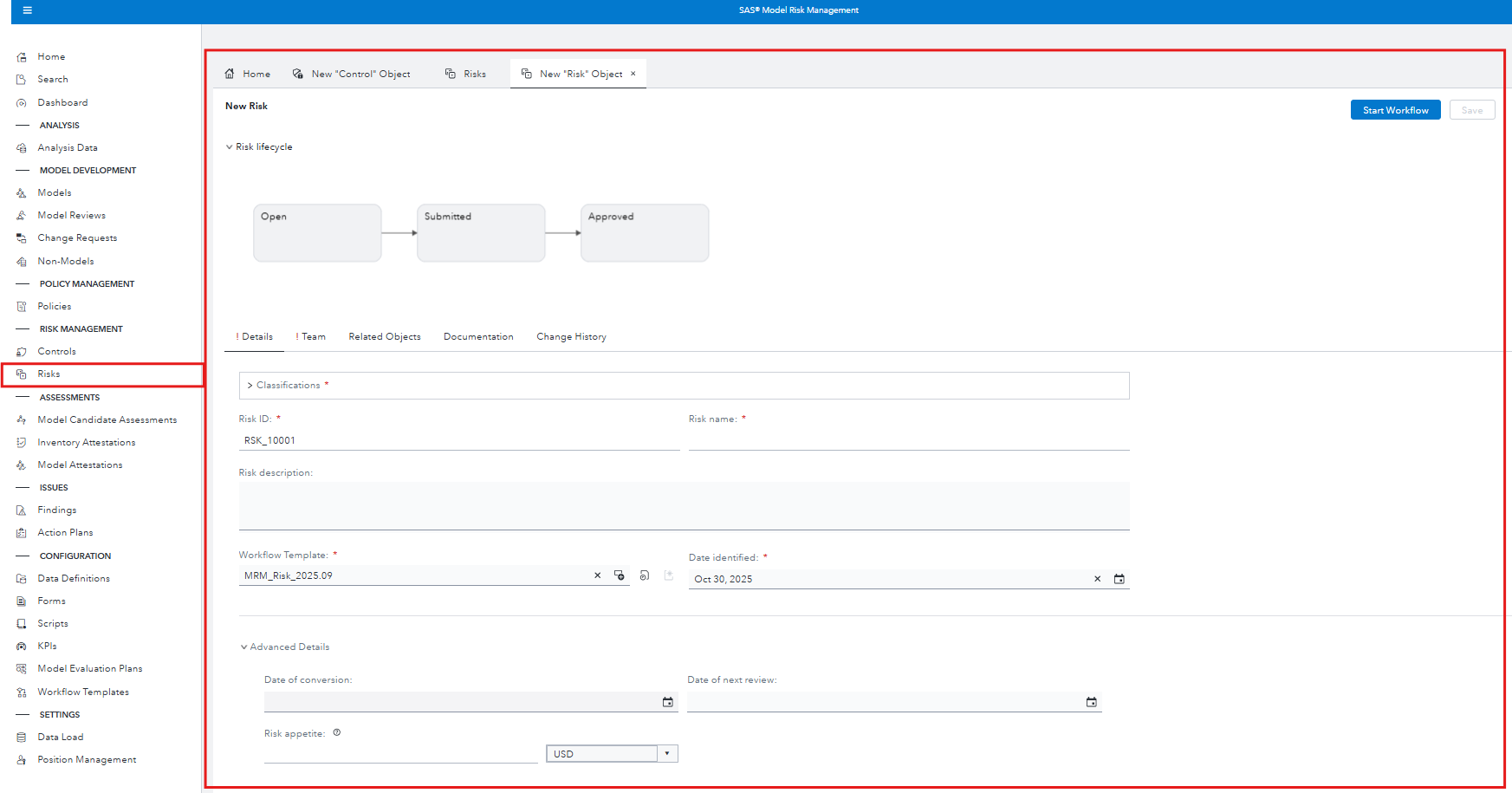The image size is (1512, 793).
Task: Go to Analysis Data in the sidebar
Action: point(68,147)
